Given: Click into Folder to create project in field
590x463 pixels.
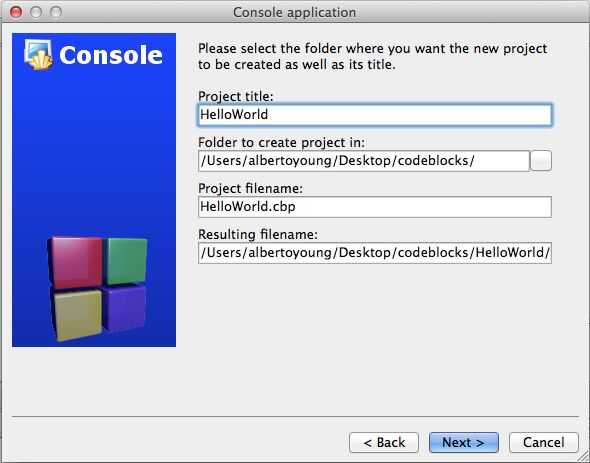Looking at the screenshot, I should (364, 161).
